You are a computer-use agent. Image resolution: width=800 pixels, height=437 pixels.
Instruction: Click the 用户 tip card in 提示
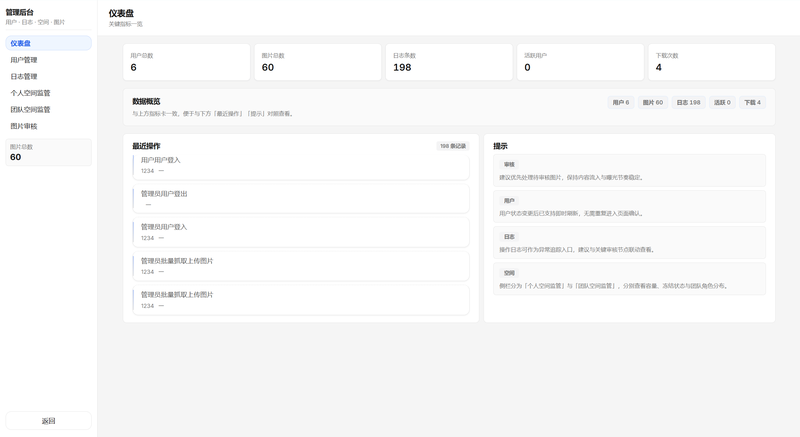coord(630,207)
